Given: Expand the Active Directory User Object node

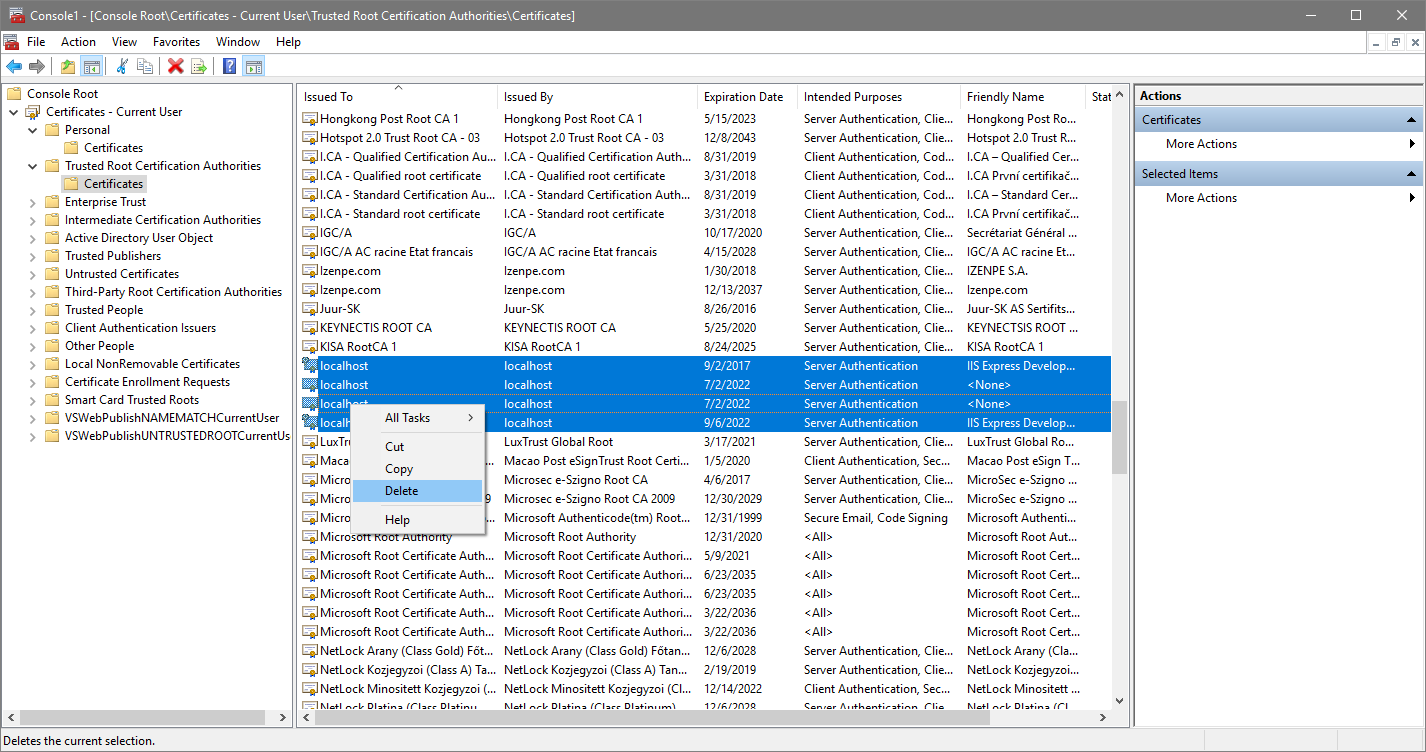Looking at the screenshot, I should pos(32,238).
